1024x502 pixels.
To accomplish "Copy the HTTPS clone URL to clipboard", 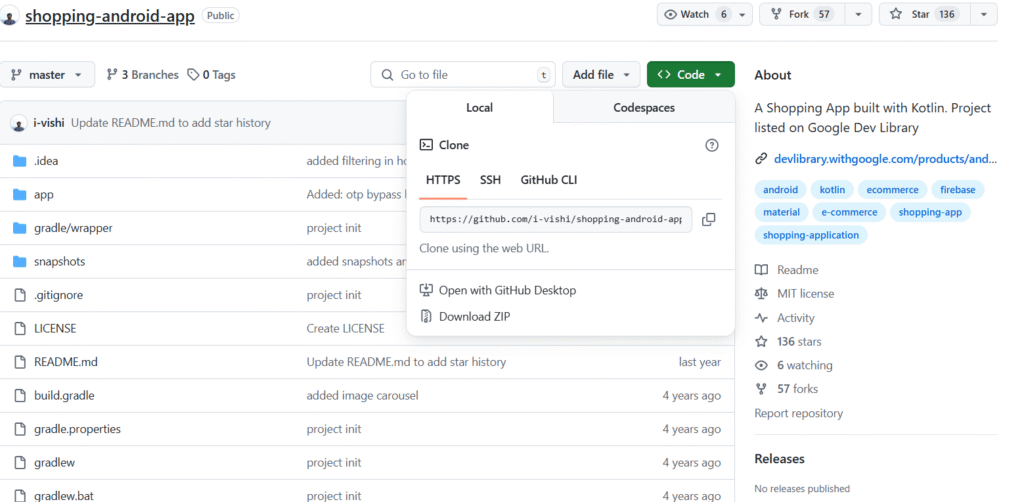I will point(709,219).
